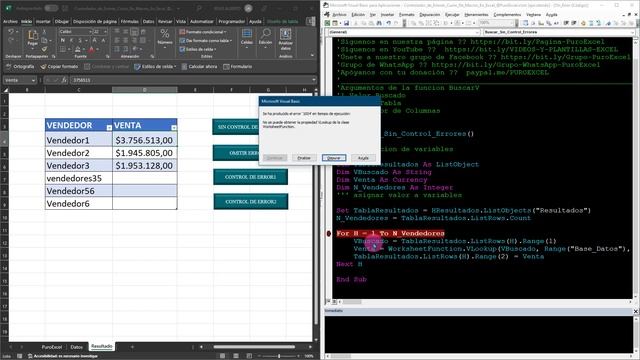This screenshot has width=640, height=360.
Task: Open the VENDEDOR column filter dropdown
Action: pyautogui.click(x=109, y=128)
